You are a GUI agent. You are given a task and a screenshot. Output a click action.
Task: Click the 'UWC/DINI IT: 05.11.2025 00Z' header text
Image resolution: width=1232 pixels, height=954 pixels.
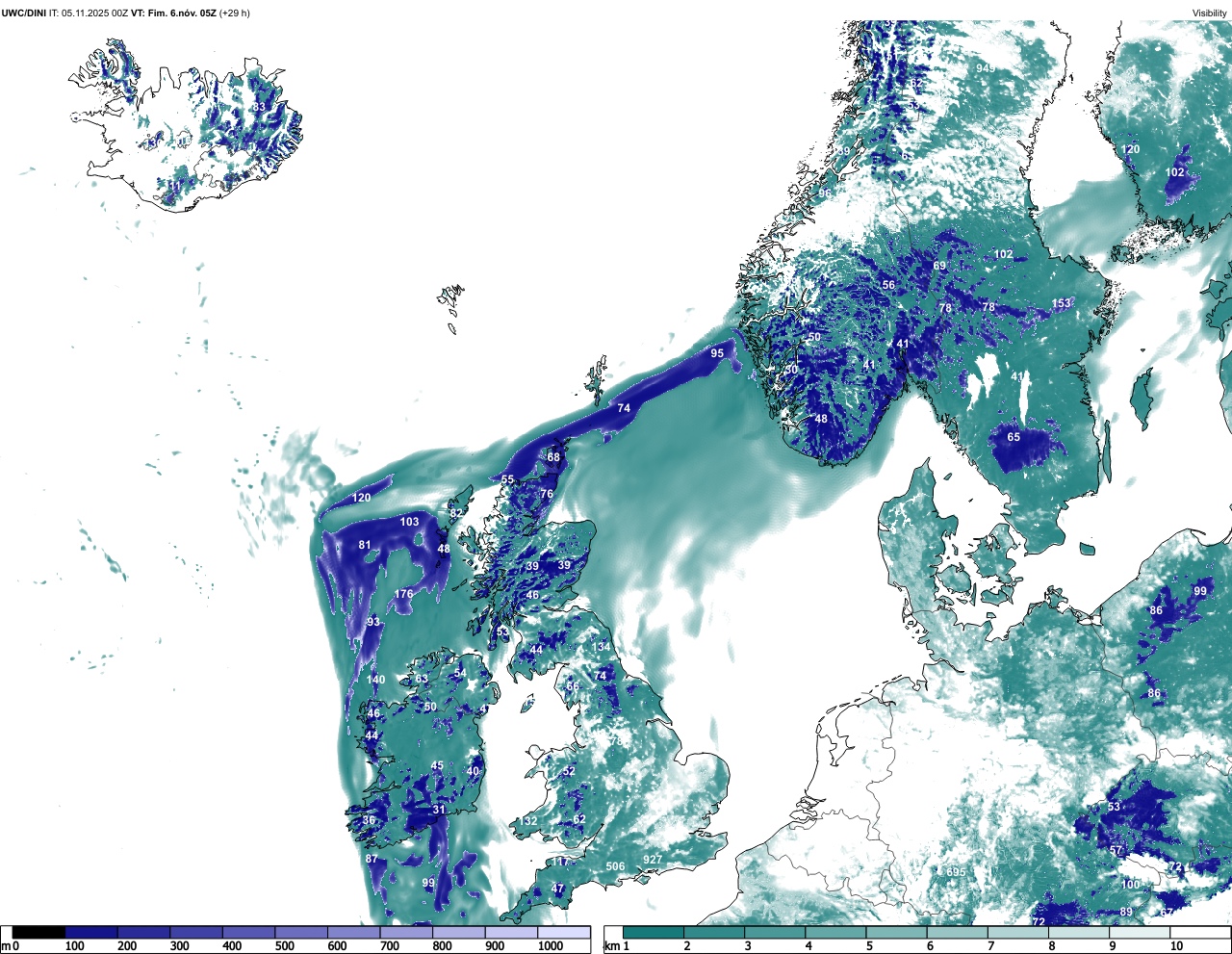(64, 13)
